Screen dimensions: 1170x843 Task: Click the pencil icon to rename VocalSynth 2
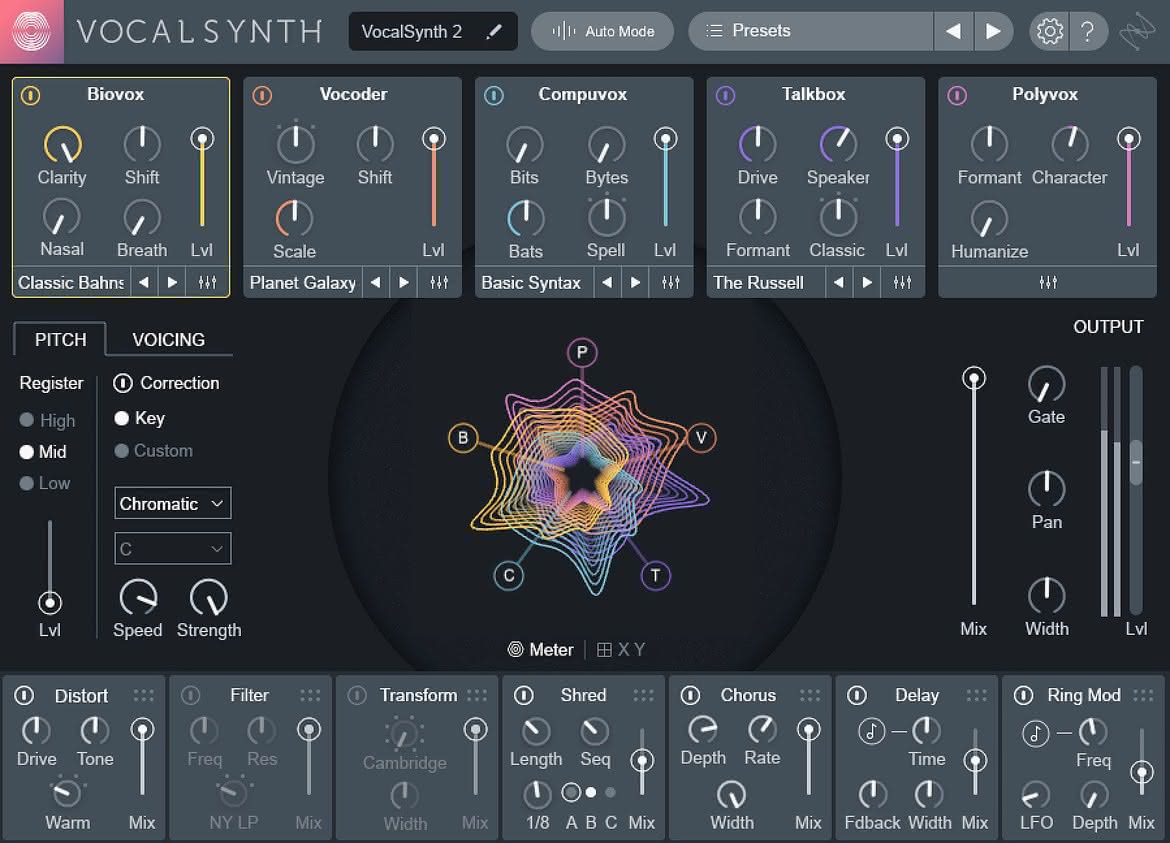[493, 31]
